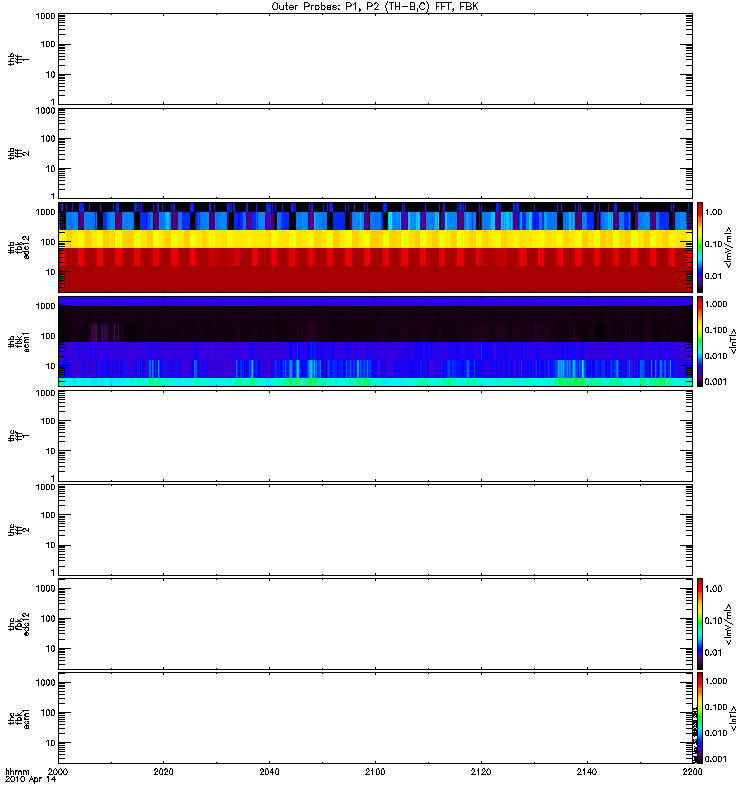Click the '1000' tick label of thb fbk scm1

46,306
